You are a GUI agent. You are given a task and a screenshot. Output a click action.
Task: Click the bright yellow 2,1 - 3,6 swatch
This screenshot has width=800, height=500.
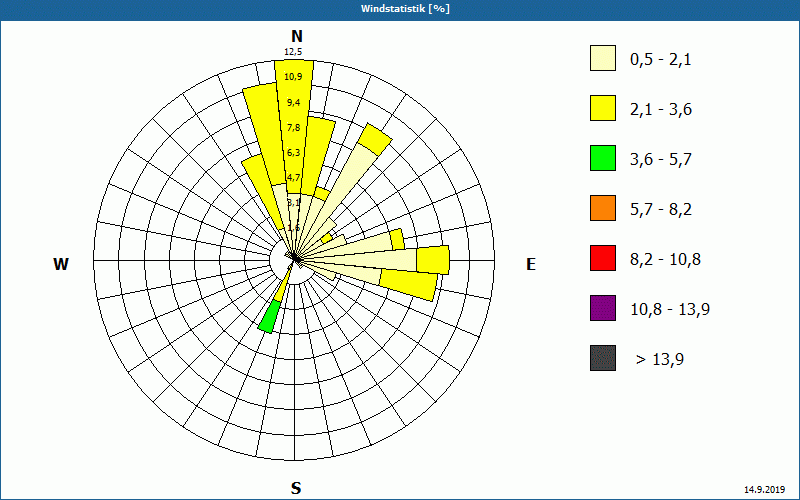point(603,108)
